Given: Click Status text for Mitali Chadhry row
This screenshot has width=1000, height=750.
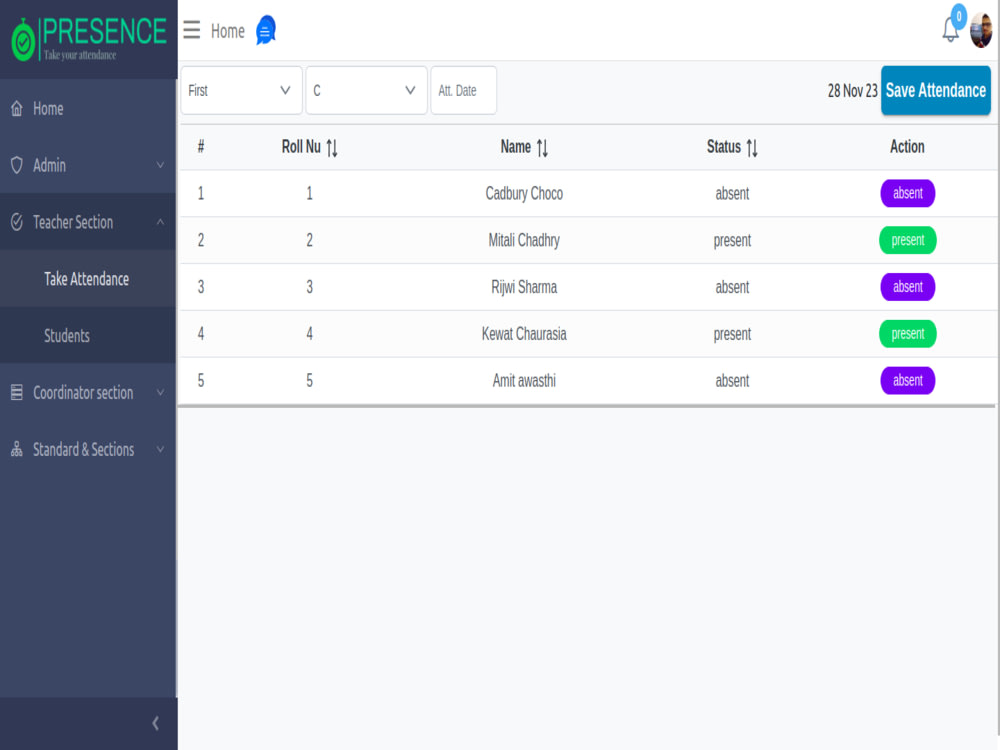Looking at the screenshot, I should coord(732,240).
